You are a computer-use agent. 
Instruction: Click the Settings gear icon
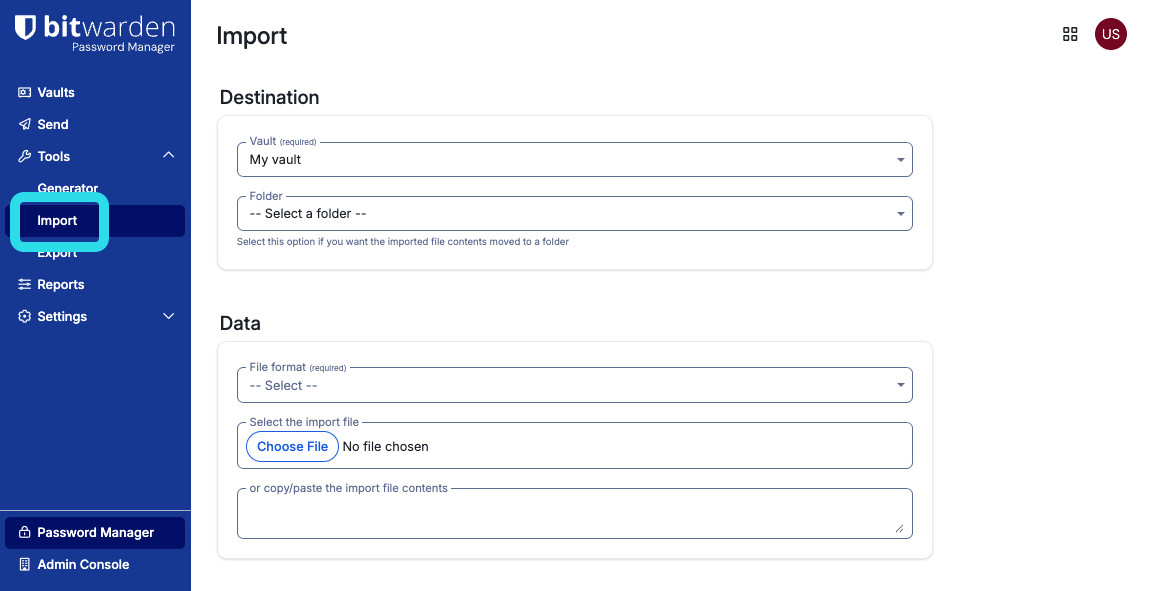25,316
